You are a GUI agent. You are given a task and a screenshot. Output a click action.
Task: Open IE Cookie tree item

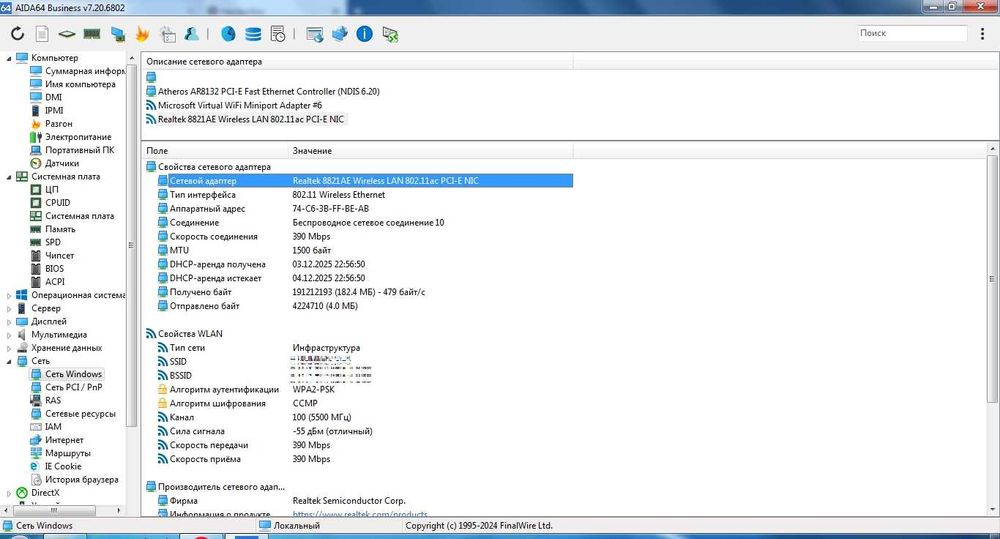(63, 466)
